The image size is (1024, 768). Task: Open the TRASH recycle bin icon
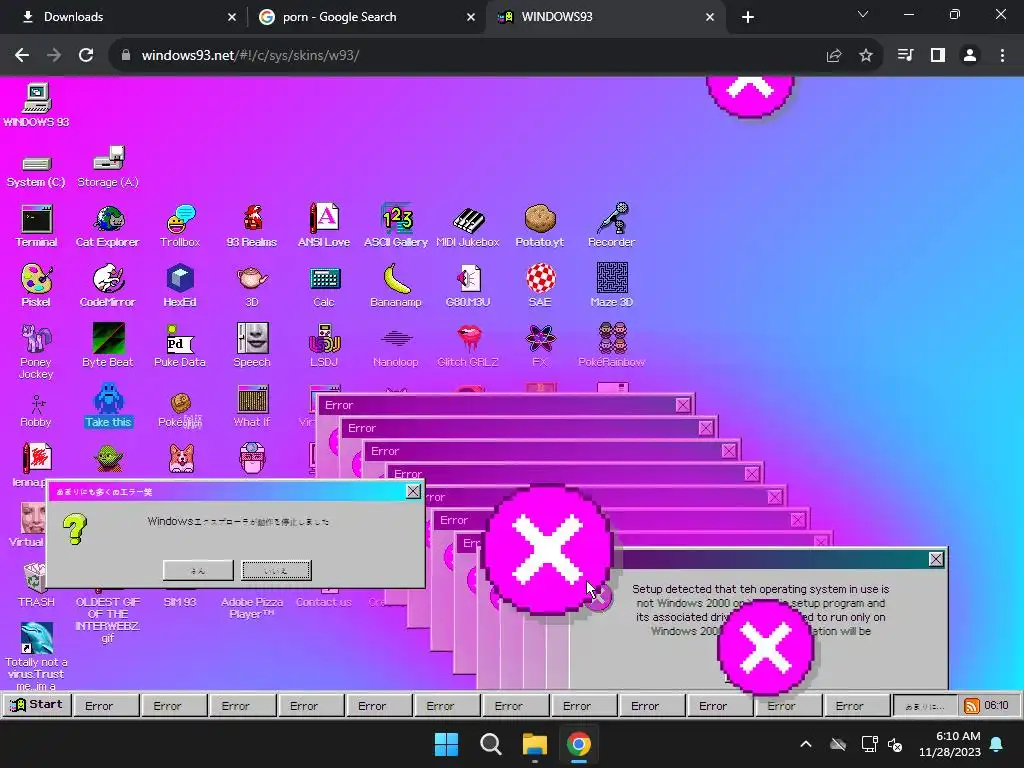pyautogui.click(x=36, y=585)
